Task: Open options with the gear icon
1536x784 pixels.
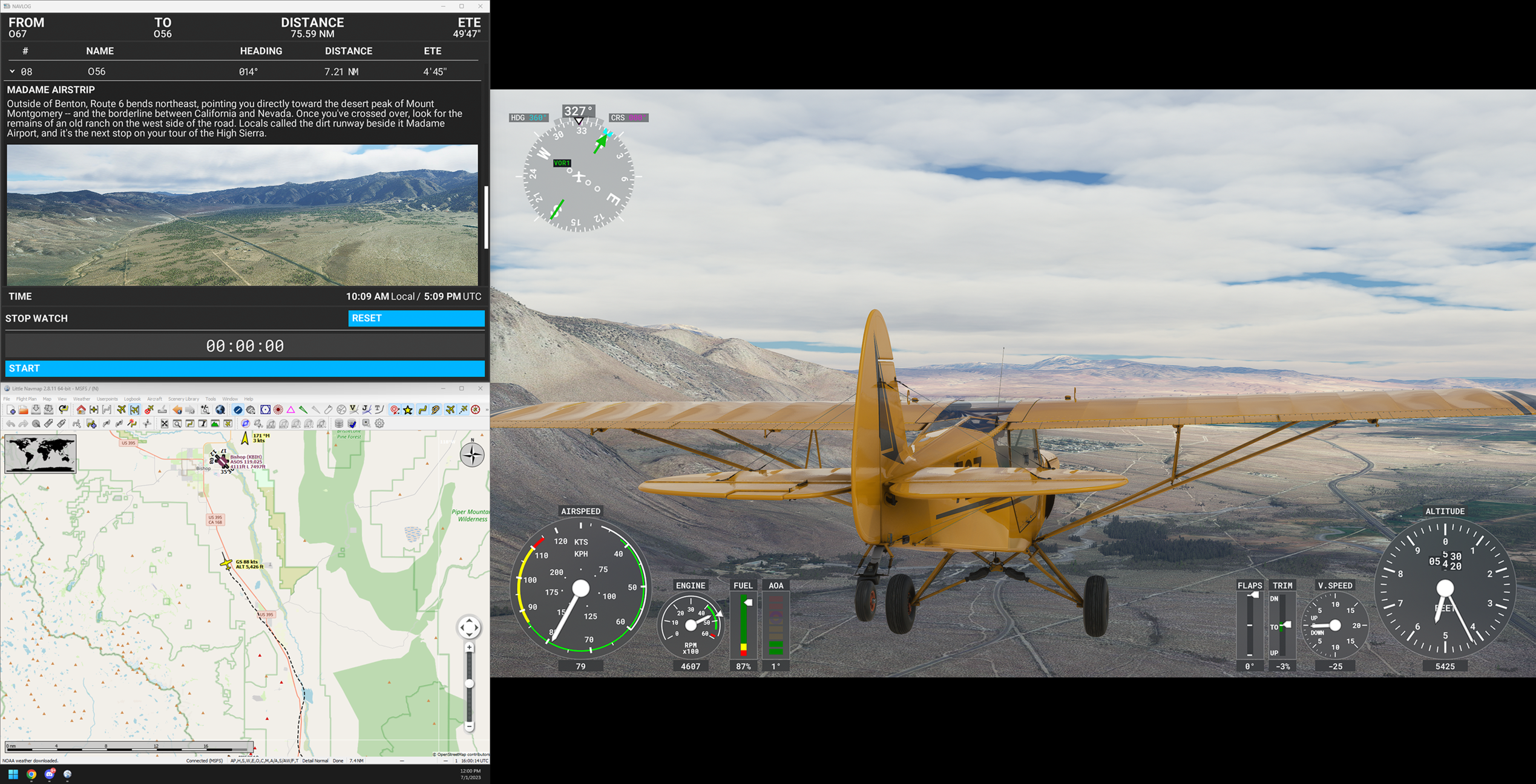Action: [x=379, y=423]
